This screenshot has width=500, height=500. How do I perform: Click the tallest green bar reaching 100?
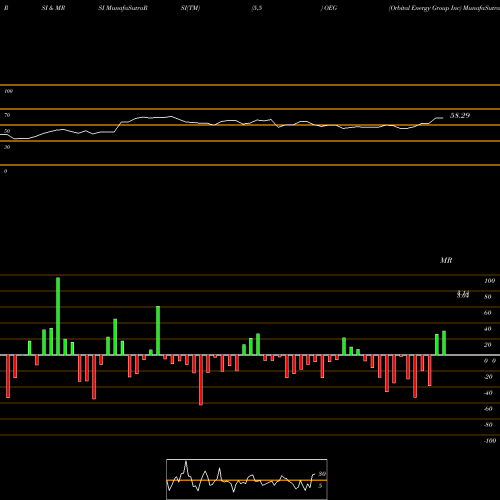point(58,316)
